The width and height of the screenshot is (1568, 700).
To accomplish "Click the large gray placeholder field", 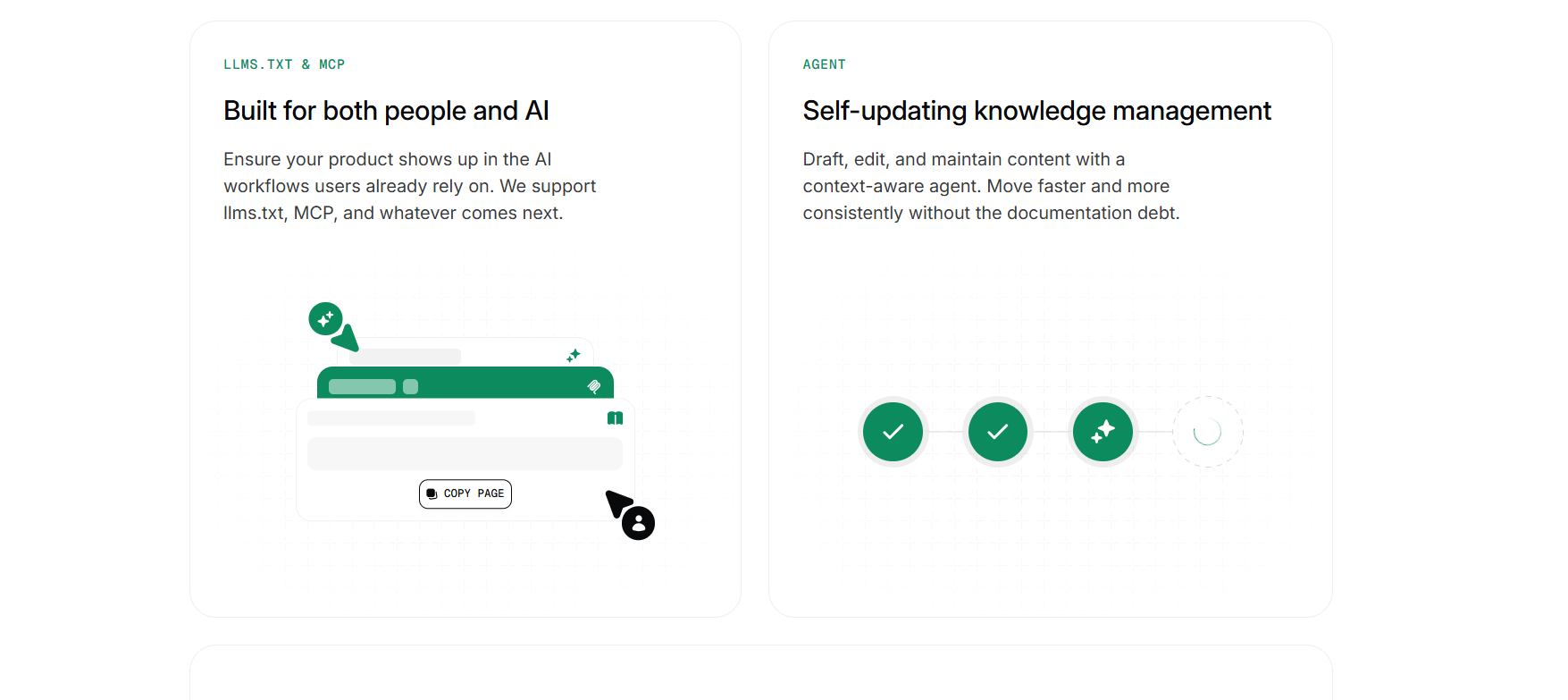I will click(x=465, y=453).
